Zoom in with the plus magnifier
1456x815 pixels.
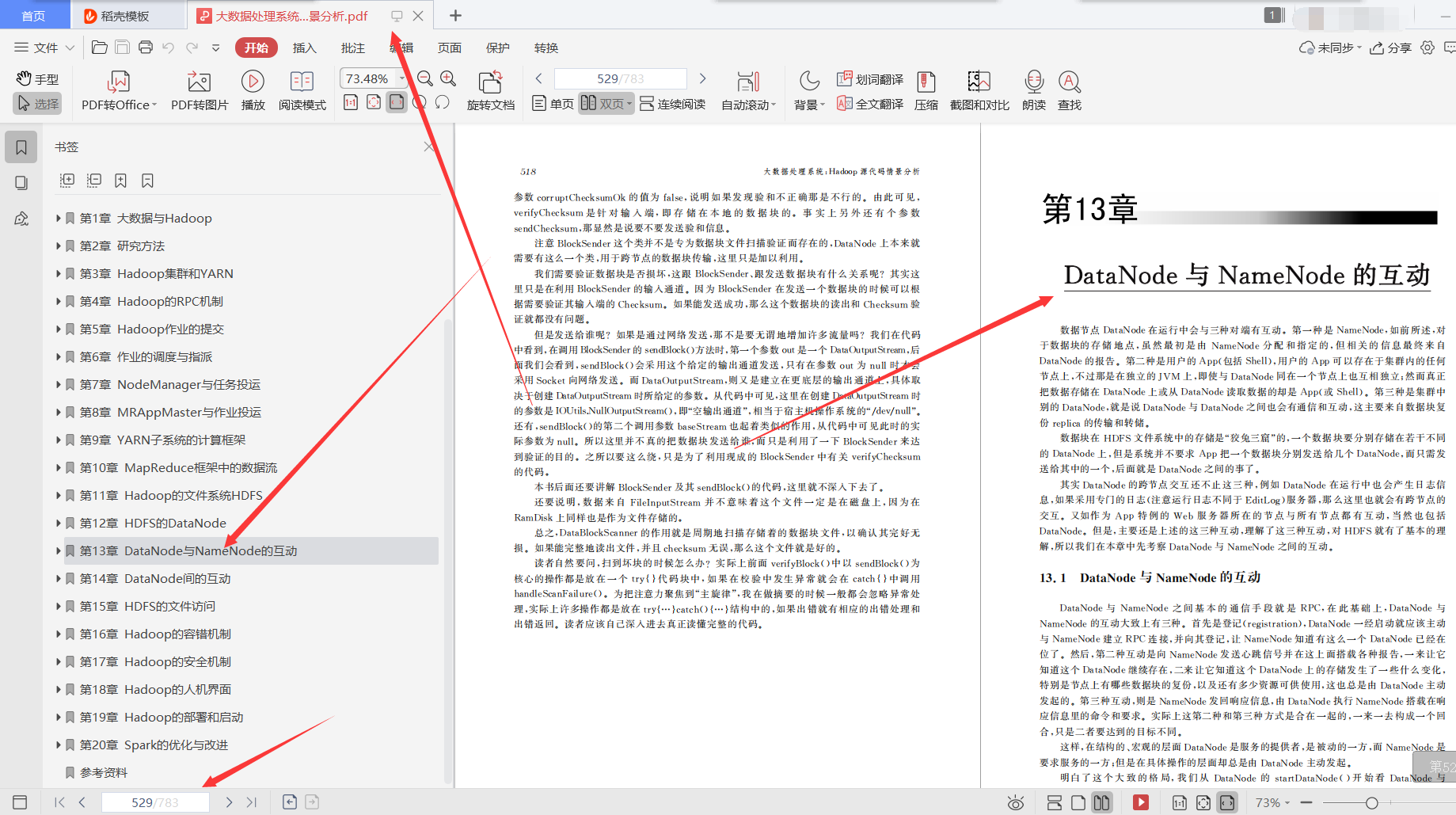click(x=448, y=78)
